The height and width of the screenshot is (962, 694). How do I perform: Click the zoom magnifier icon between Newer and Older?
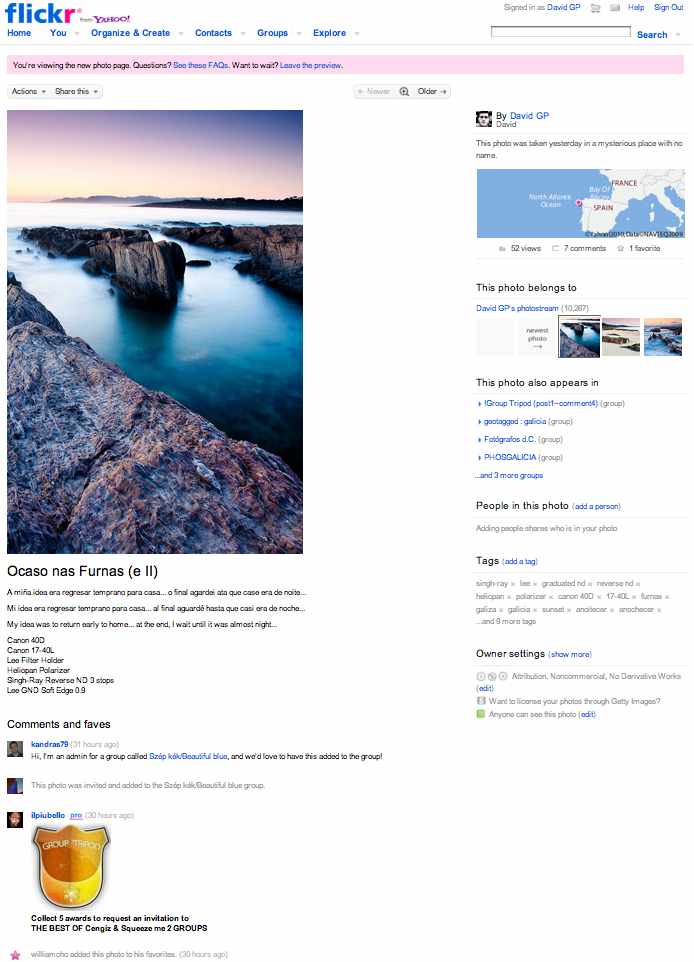pyautogui.click(x=404, y=91)
